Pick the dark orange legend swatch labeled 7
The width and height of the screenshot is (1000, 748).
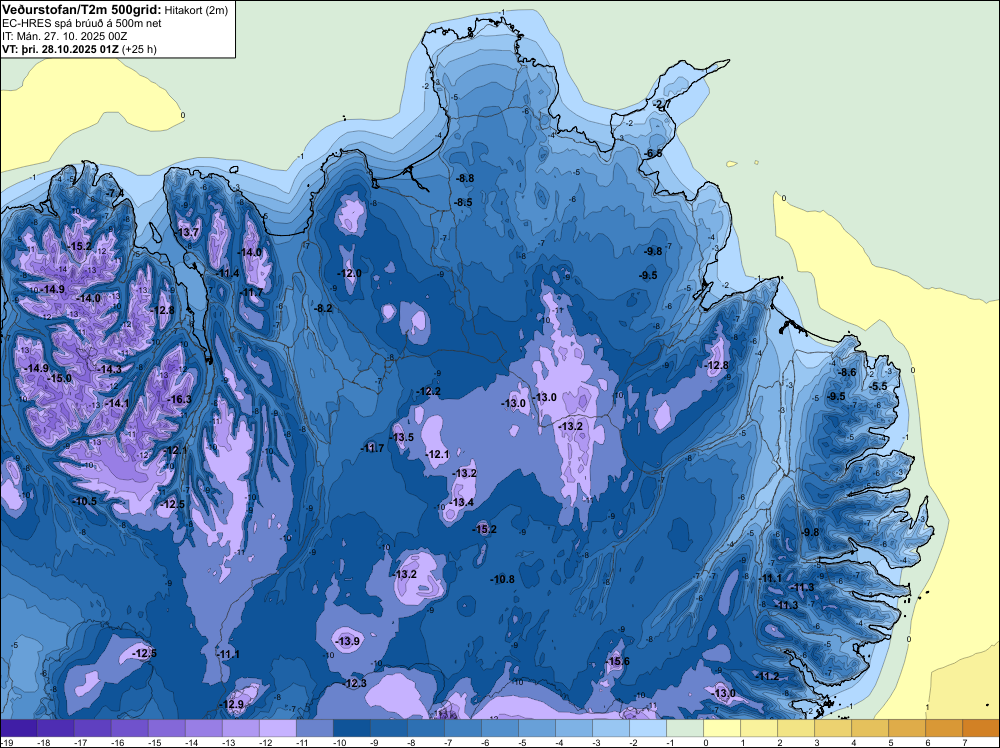coord(981,728)
